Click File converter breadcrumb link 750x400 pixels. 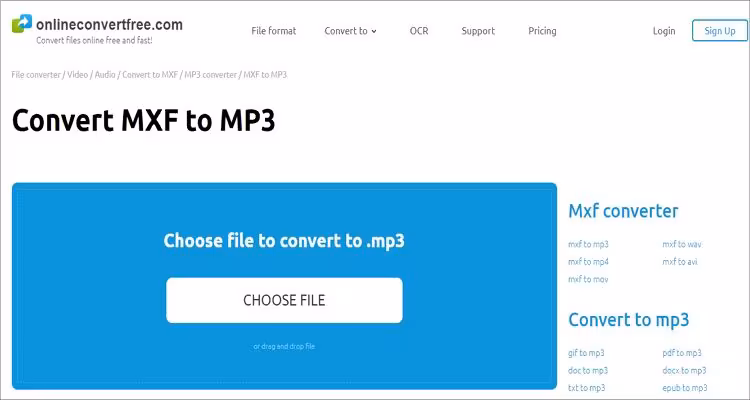coord(35,75)
